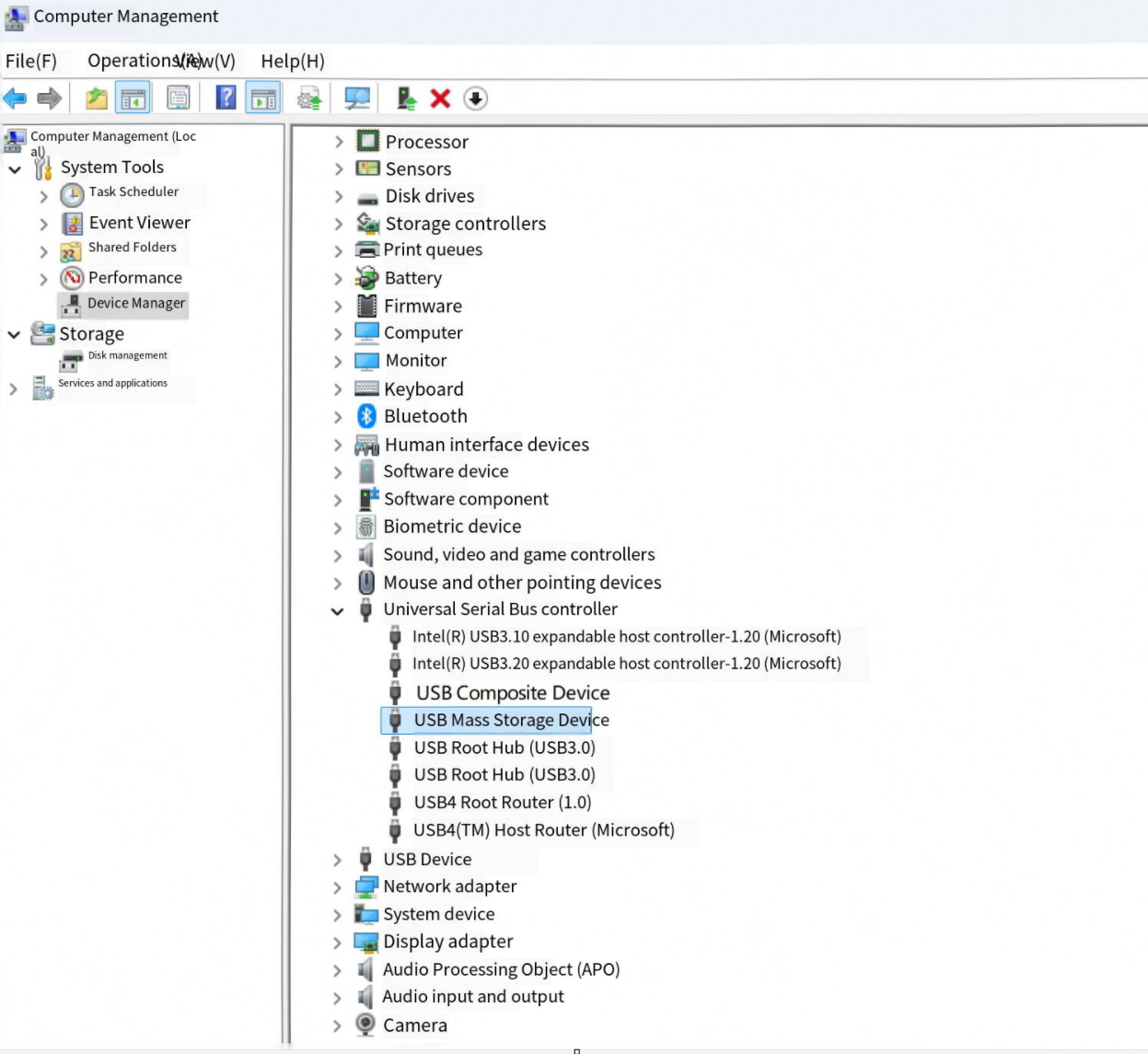Open the Help(H) menu
1148x1054 pixels.
click(x=293, y=61)
